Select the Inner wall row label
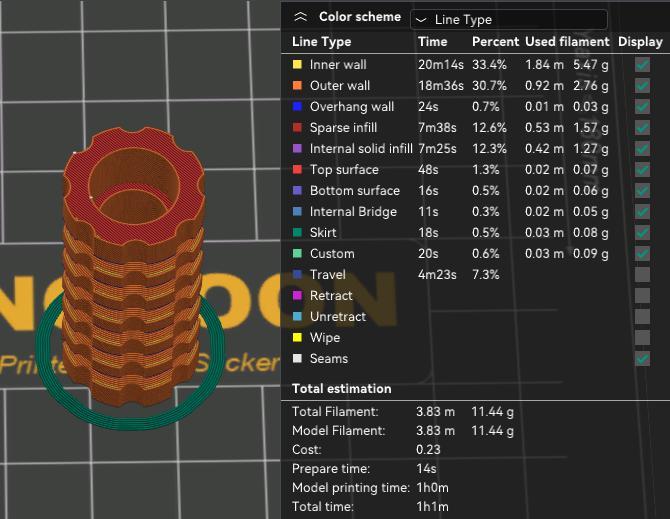Image resolution: width=670 pixels, height=519 pixels. 338,65
